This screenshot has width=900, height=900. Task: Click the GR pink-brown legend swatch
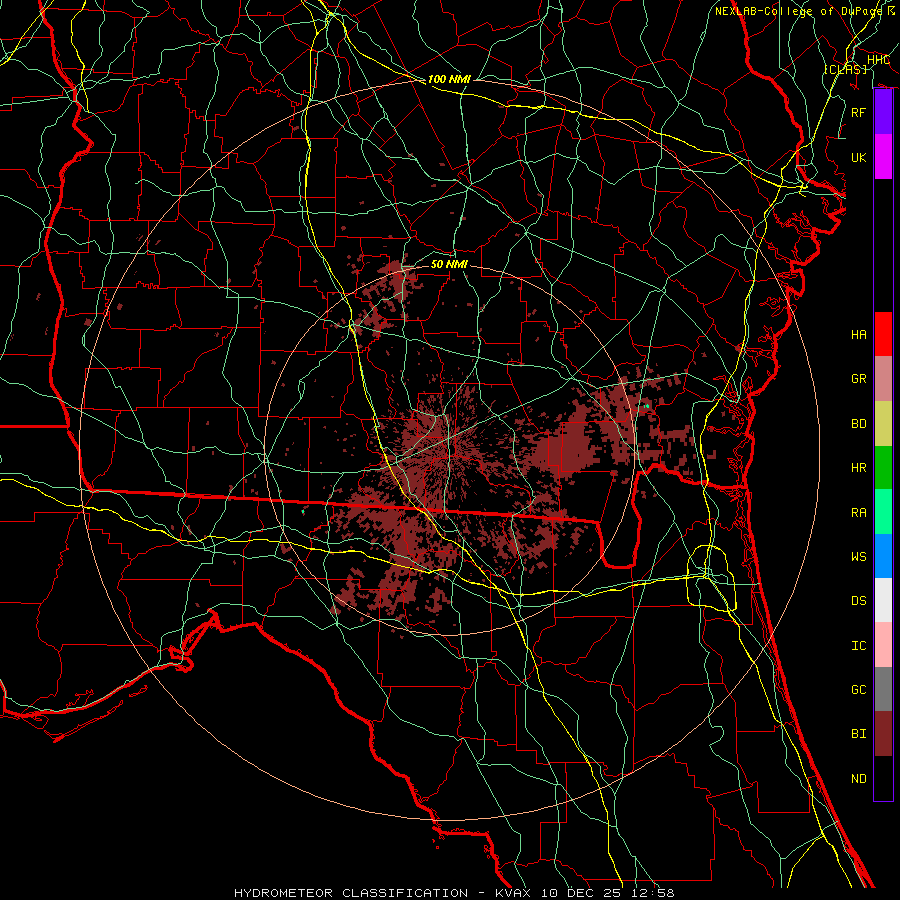pyautogui.click(x=883, y=378)
